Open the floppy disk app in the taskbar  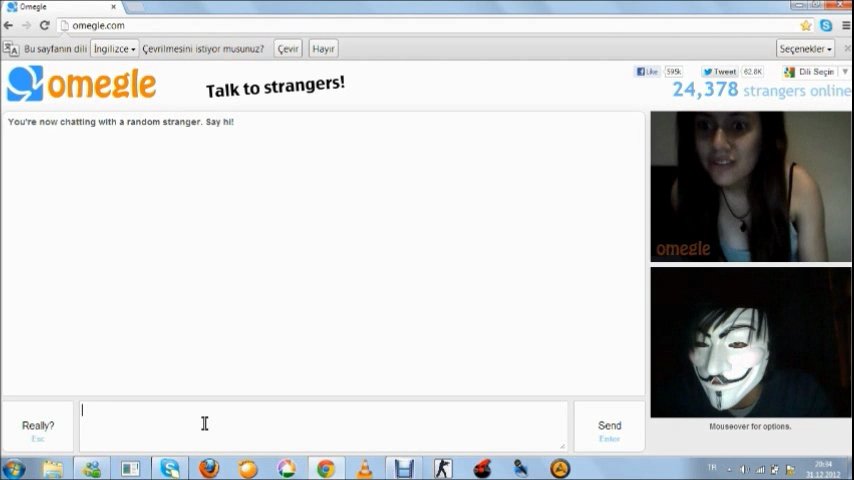404,469
